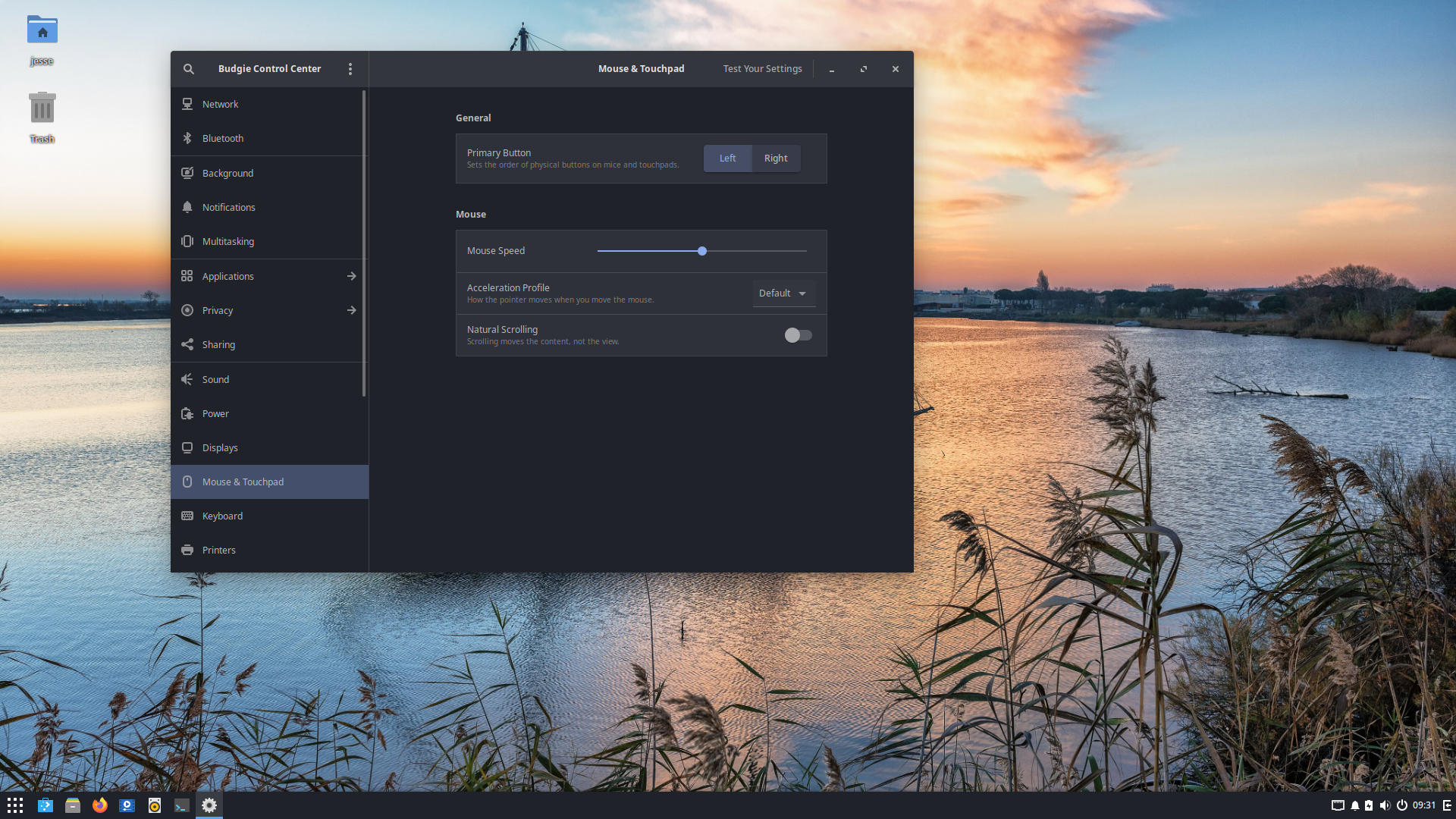Image resolution: width=1456 pixels, height=819 pixels.
Task: Click the Keyboard icon in sidebar
Action: point(187,516)
